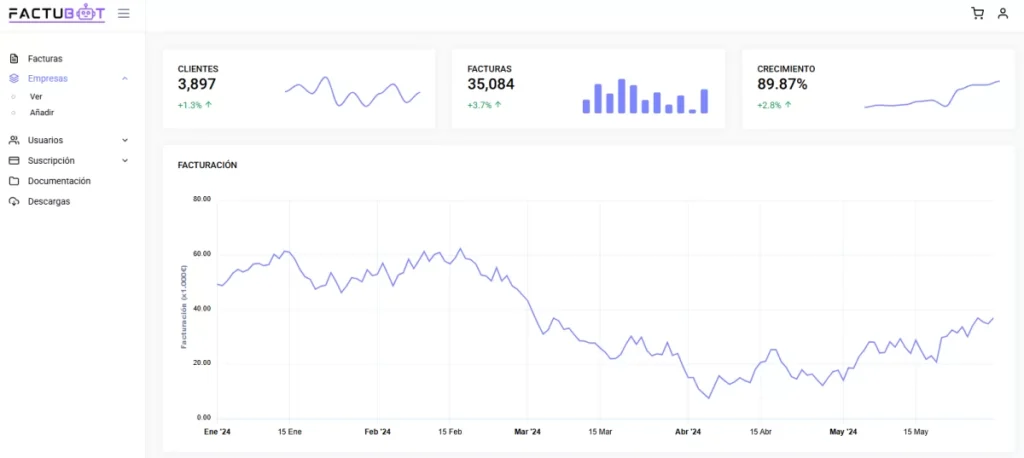Screen dimensions: 1024x458
Task: Click the Facturas bar chart
Action: (645, 97)
